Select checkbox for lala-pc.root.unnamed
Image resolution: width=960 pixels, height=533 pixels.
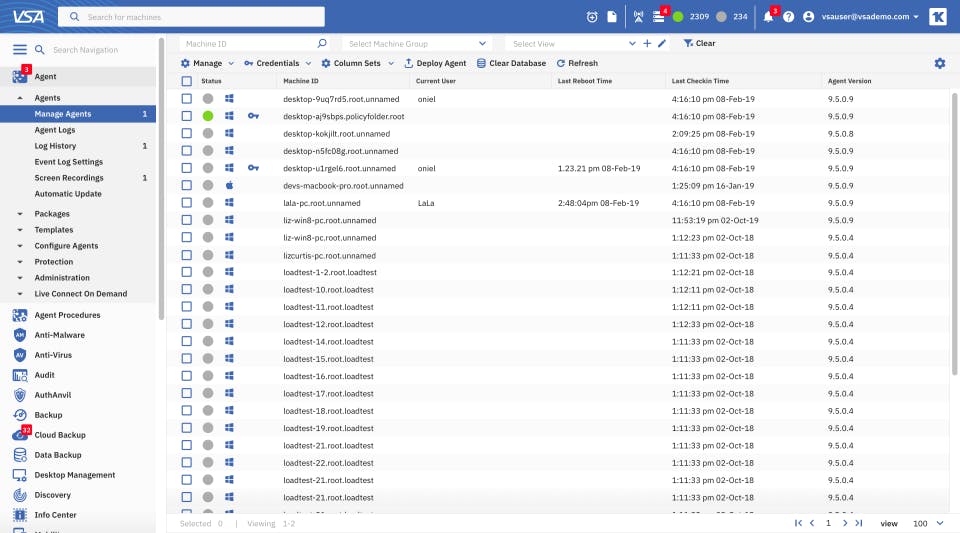[x=186, y=203]
